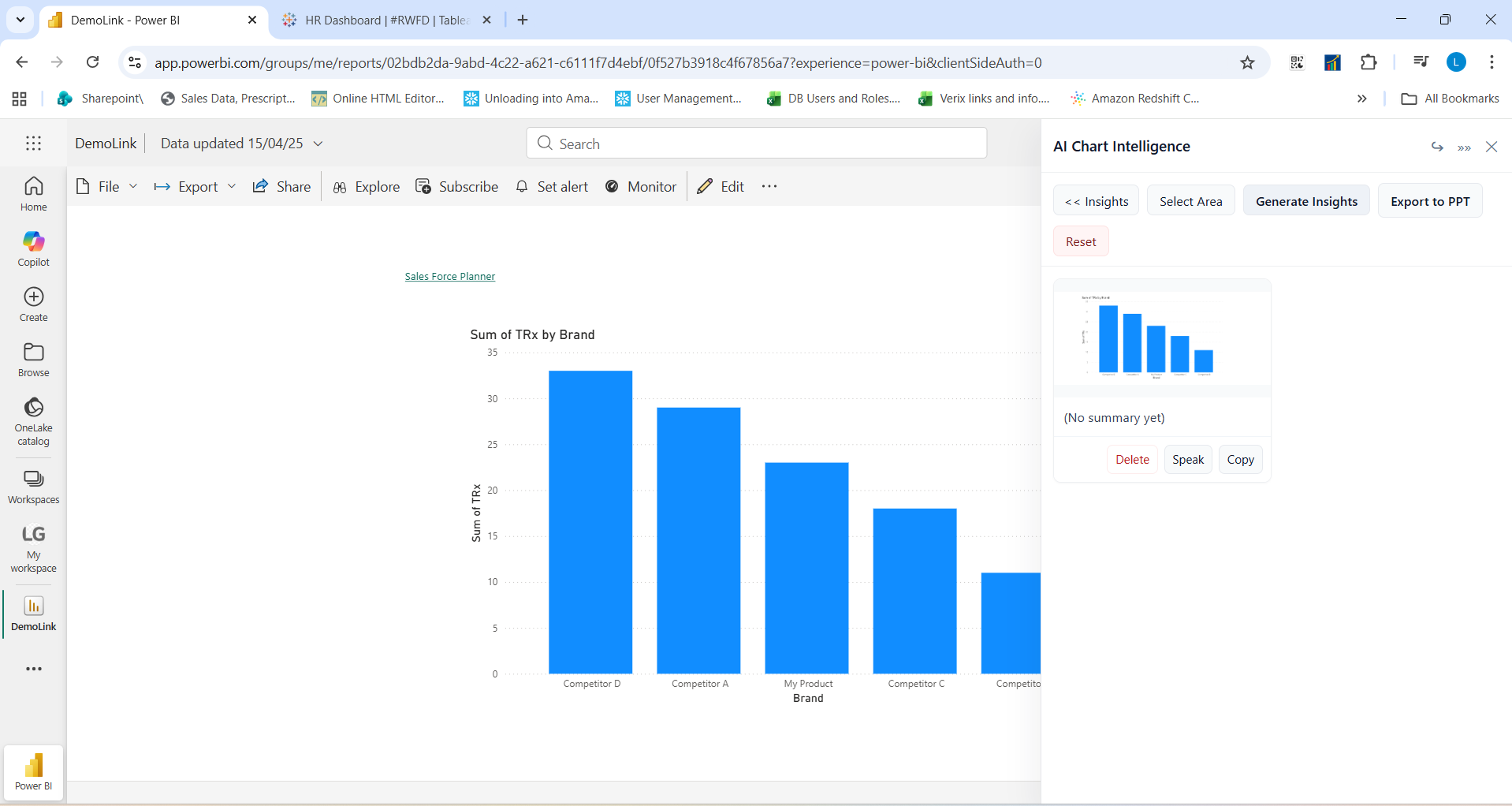
Task: Click in the report Search field
Action: [x=755, y=143]
